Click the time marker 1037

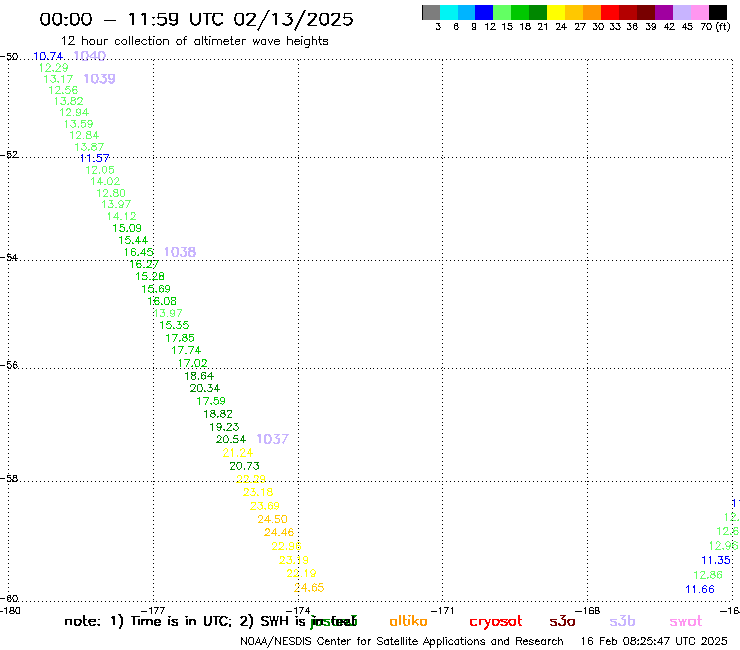pyautogui.click(x=272, y=439)
